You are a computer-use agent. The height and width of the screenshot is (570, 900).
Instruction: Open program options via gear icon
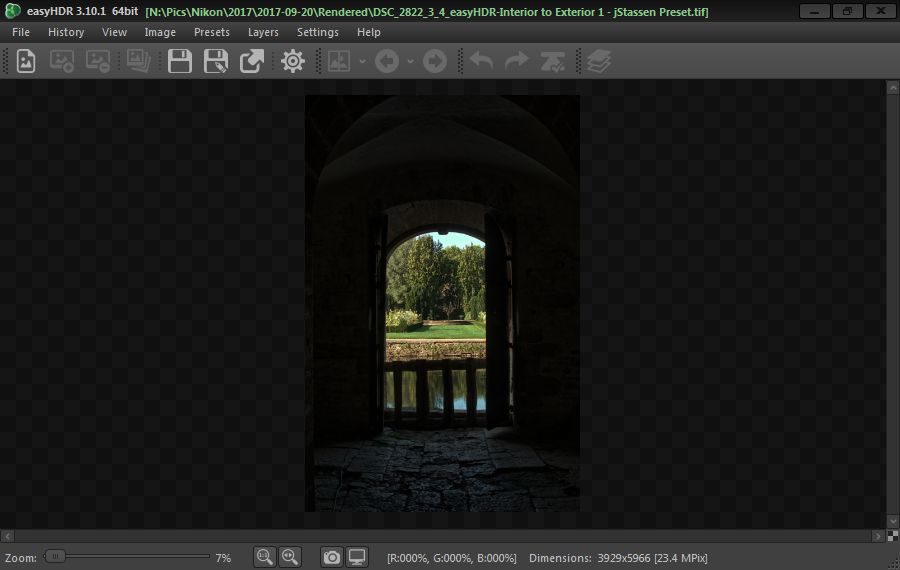292,61
